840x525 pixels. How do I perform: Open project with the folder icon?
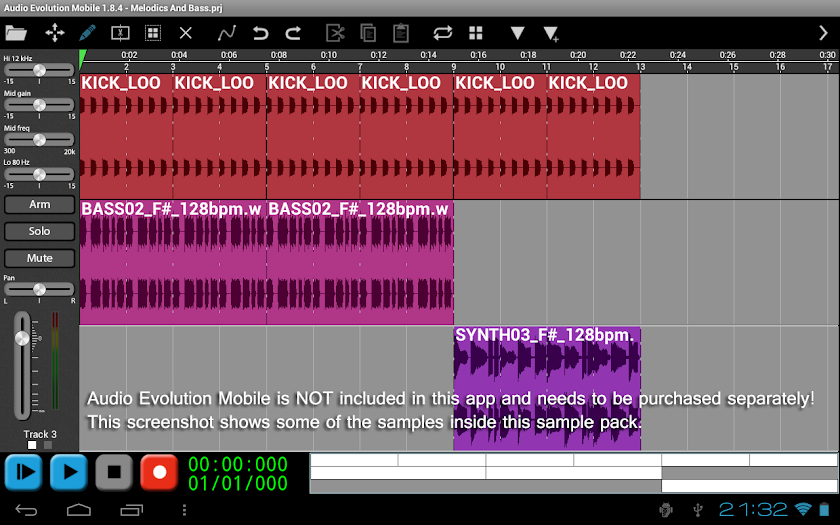point(16,33)
